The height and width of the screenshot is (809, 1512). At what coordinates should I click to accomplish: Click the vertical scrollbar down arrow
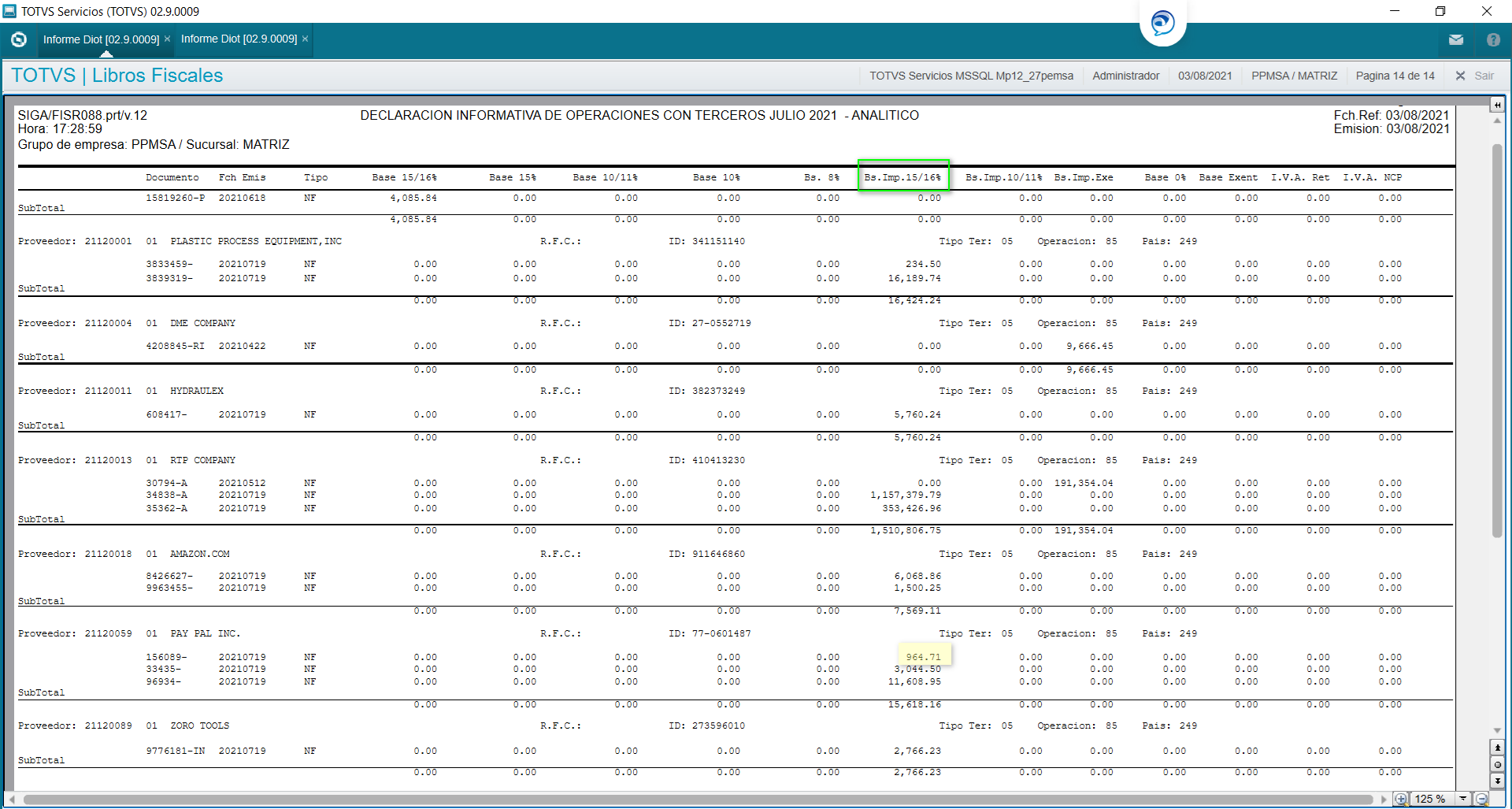click(1497, 730)
